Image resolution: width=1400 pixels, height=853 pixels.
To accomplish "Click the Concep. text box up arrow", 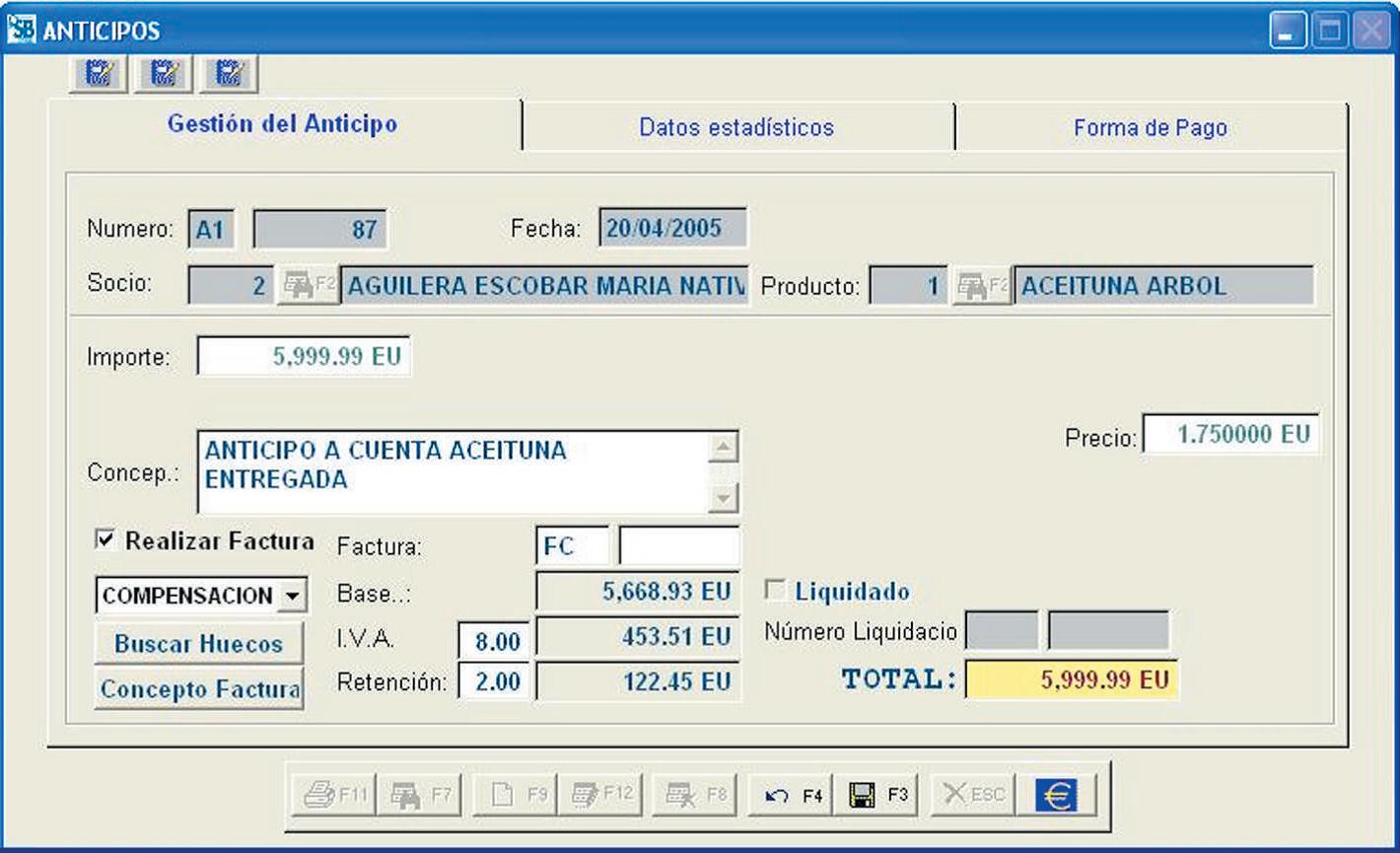I will point(724,448).
